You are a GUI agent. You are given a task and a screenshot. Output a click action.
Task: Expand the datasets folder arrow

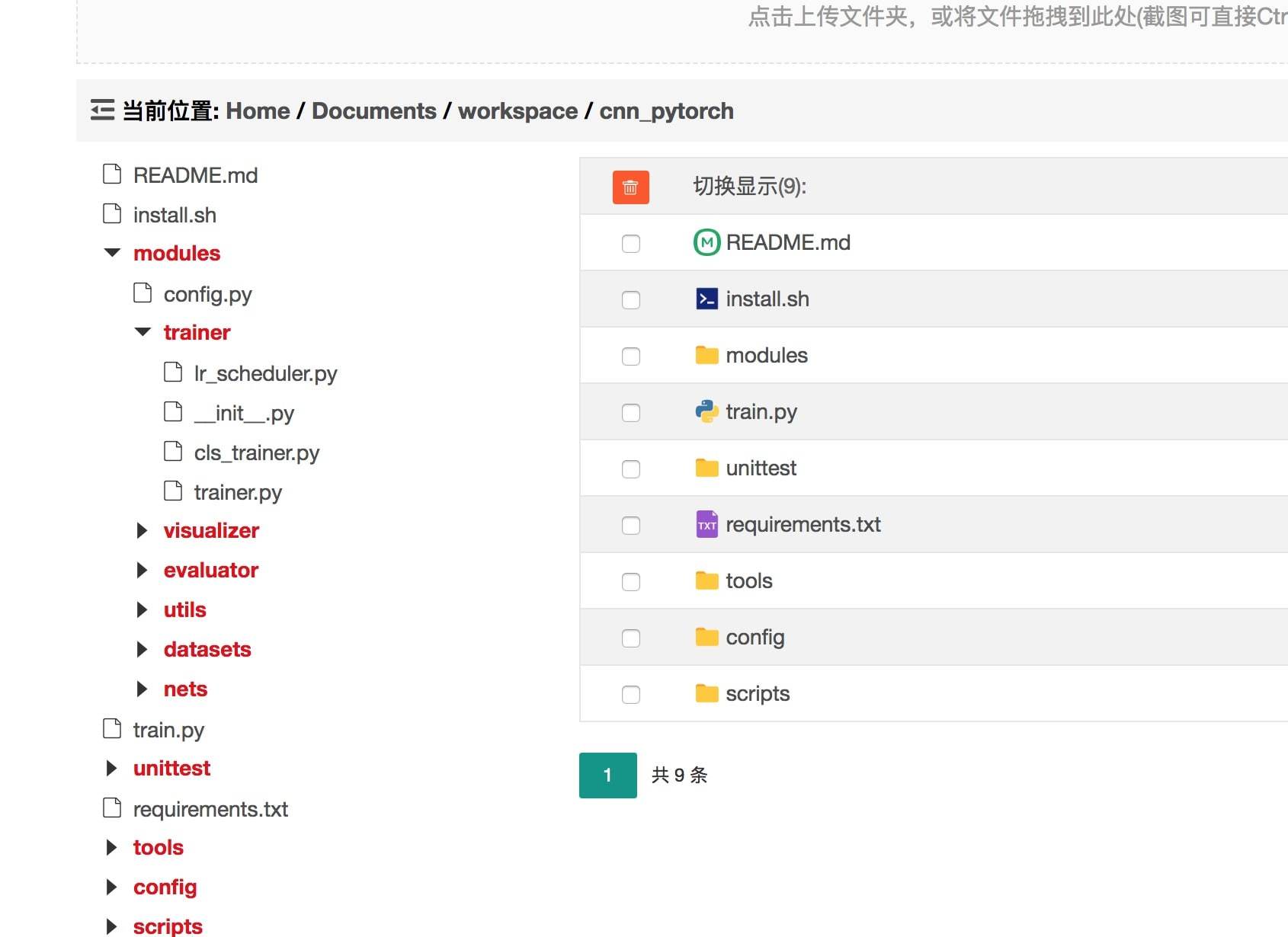pyautogui.click(x=142, y=649)
